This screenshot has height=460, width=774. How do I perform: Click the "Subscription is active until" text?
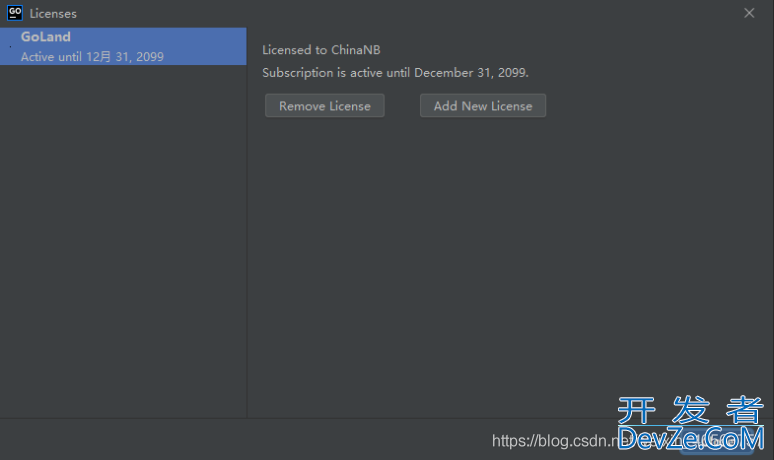coord(336,73)
